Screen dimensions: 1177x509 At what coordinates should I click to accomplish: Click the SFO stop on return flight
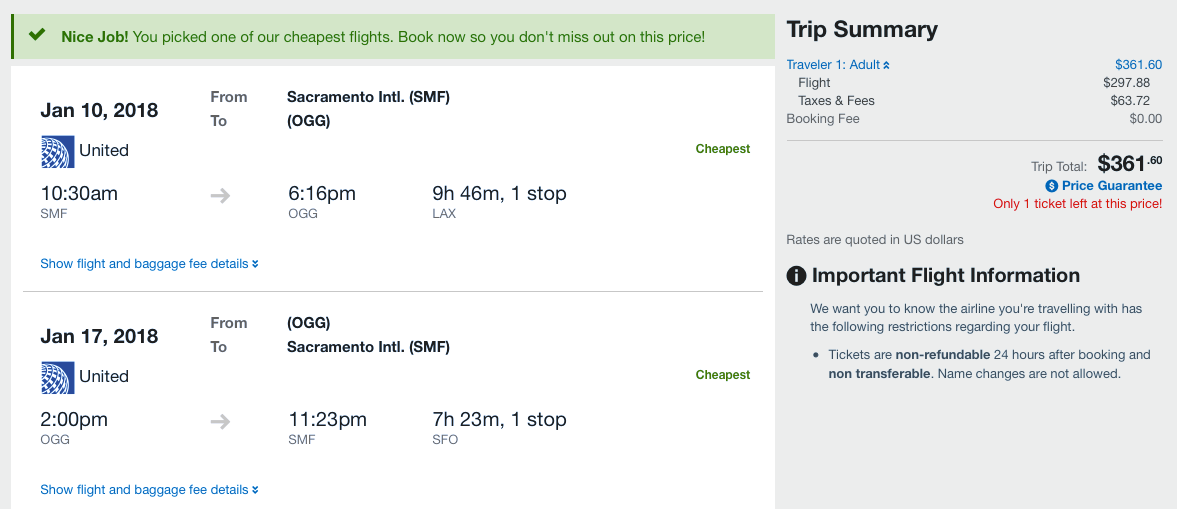coord(445,440)
